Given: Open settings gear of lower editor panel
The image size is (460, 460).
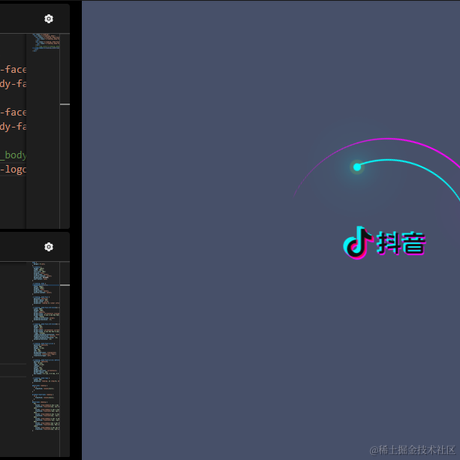Looking at the screenshot, I should (x=49, y=247).
